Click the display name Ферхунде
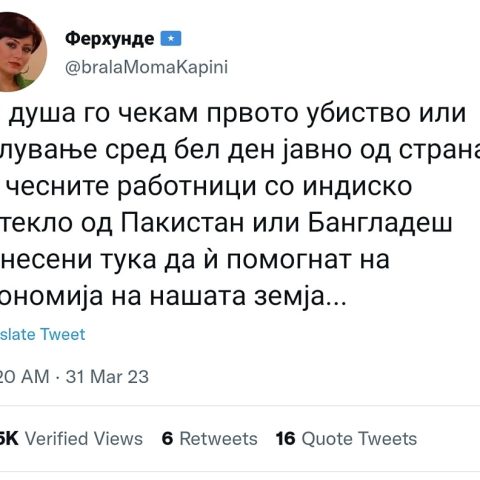The height and width of the screenshot is (480, 480). (110, 39)
